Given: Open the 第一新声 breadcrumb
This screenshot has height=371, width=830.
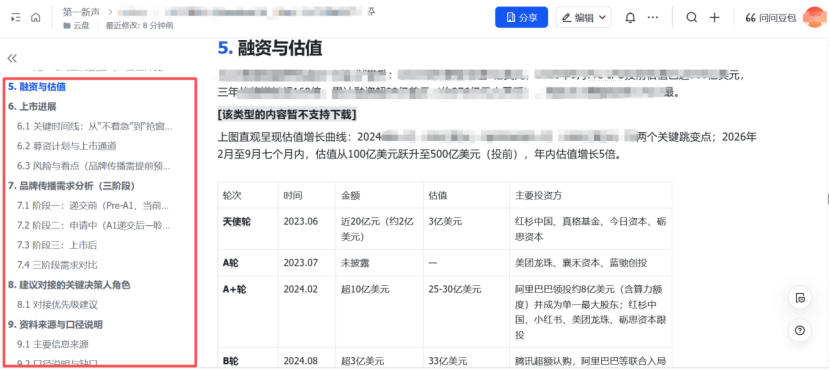Looking at the screenshot, I should [x=81, y=12].
